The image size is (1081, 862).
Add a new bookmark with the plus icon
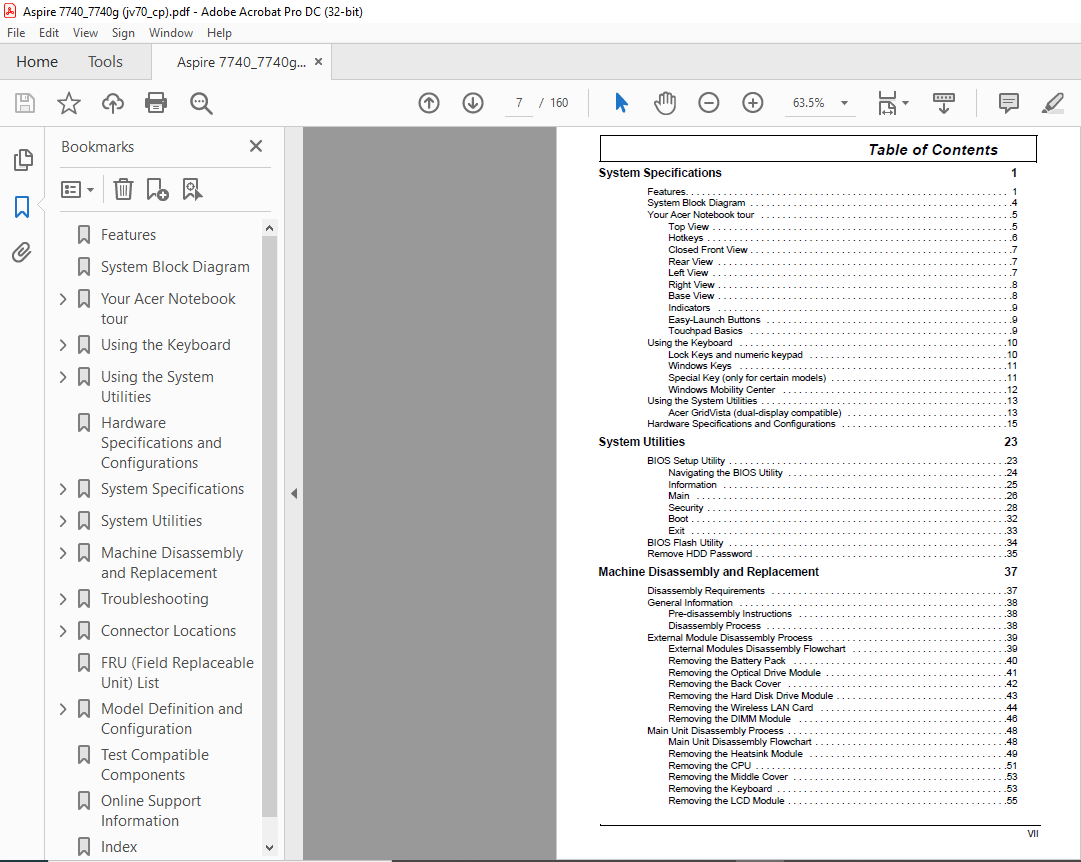(x=157, y=189)
